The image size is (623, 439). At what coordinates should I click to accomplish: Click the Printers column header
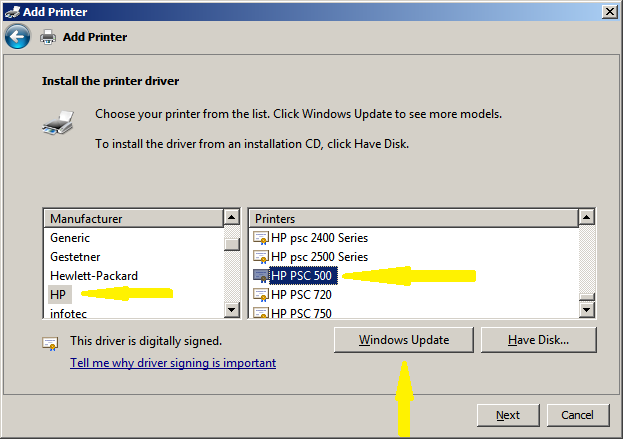pos(414,219)
